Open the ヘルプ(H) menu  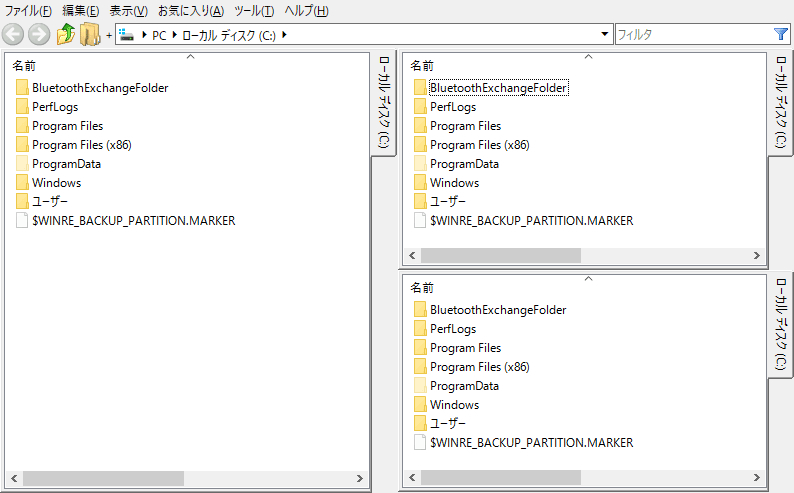(x=306, y=11)
